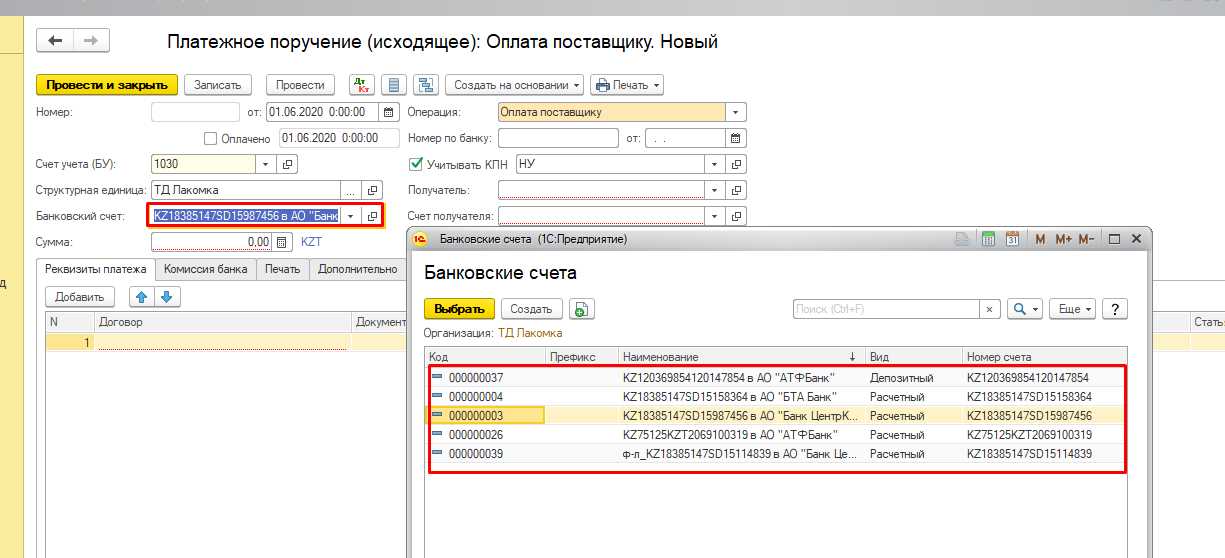Select bank account row 000000037
The image size is (1225, 558).
(x=777, y=378)
